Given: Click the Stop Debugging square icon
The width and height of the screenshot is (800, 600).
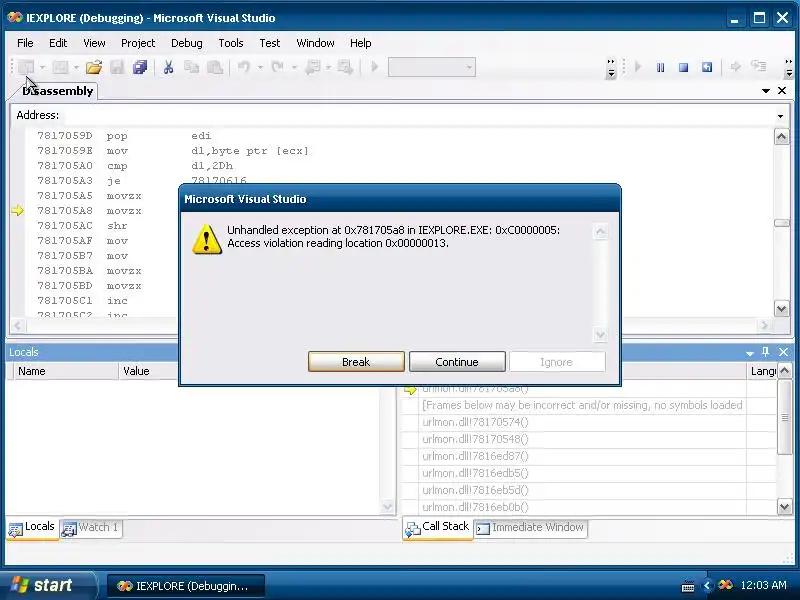Looking at the screenshot, I should pyautogui.click(x=684, y=67).
